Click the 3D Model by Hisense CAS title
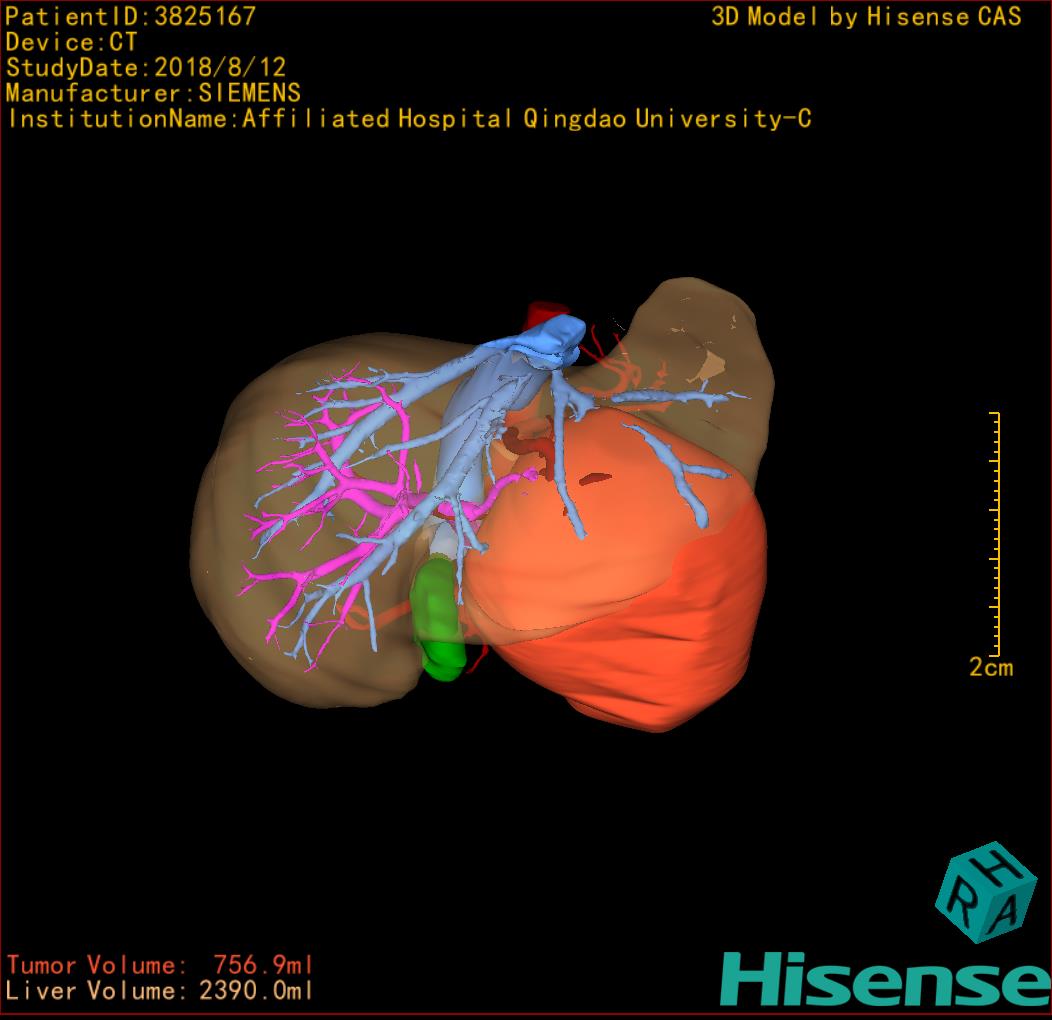The height and width of the screenshot is (1020, 1052). click(x=866, y=16)
